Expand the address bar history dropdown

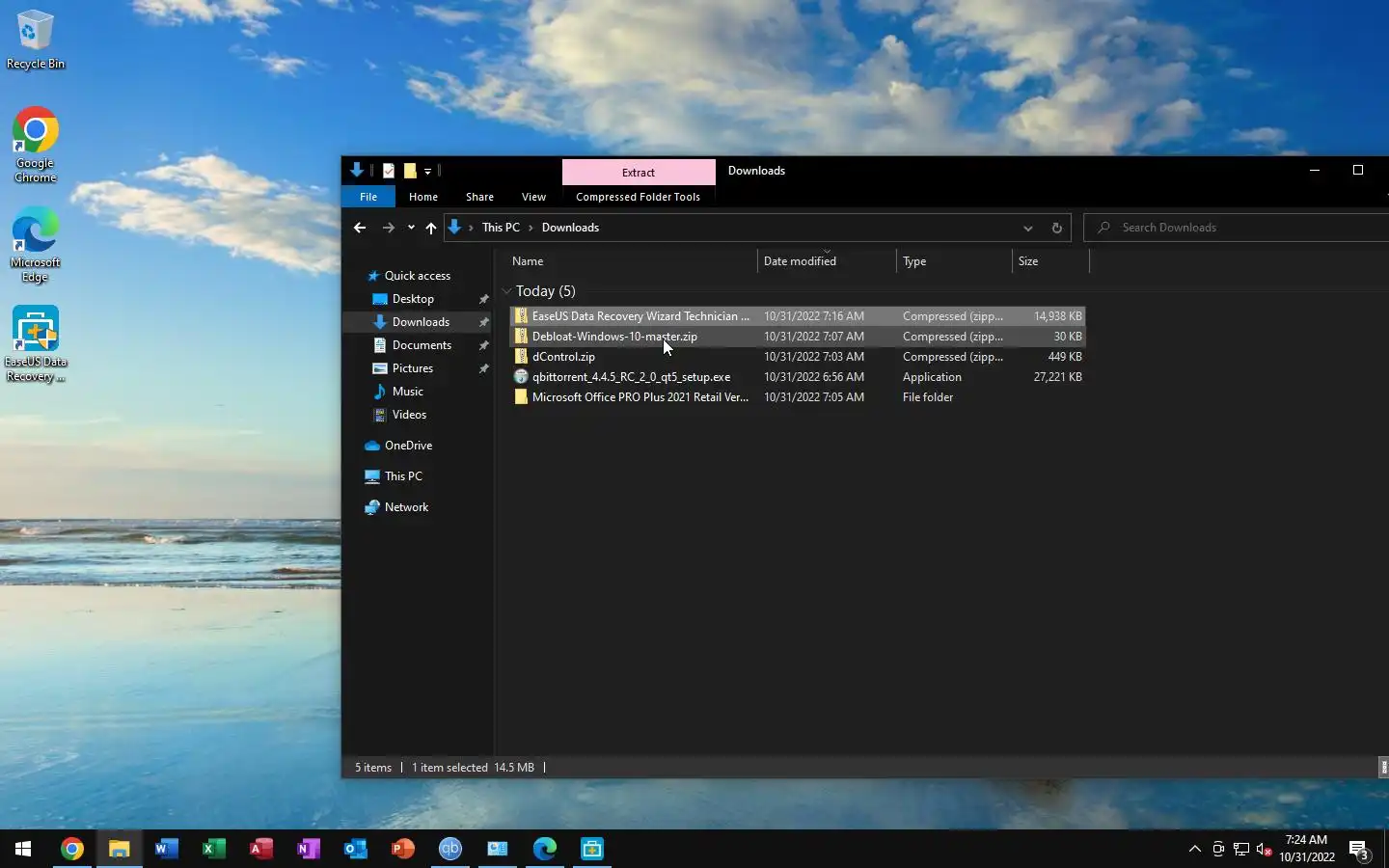1028,228
